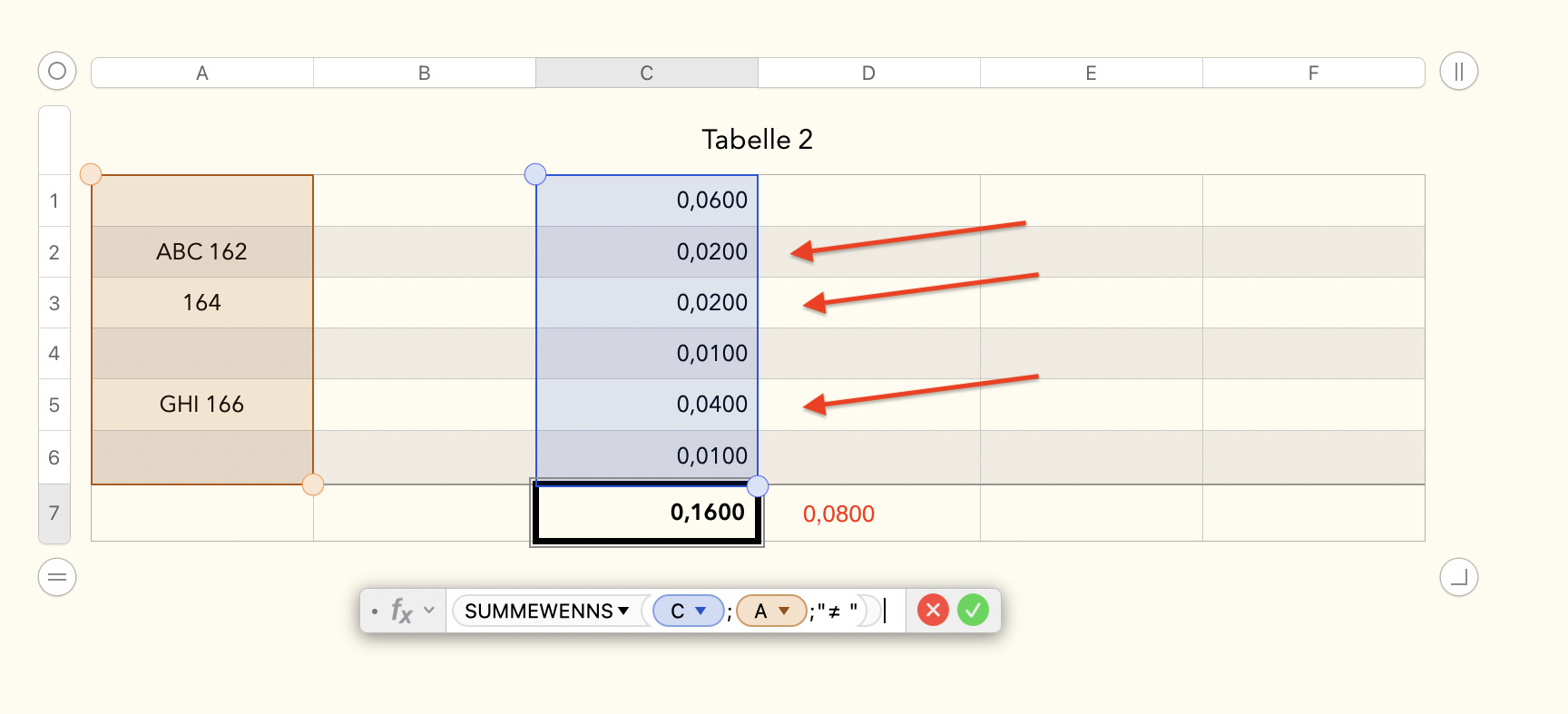Select the row 4 header
Screen dimensions: 1568x714
tap(54, 353)
